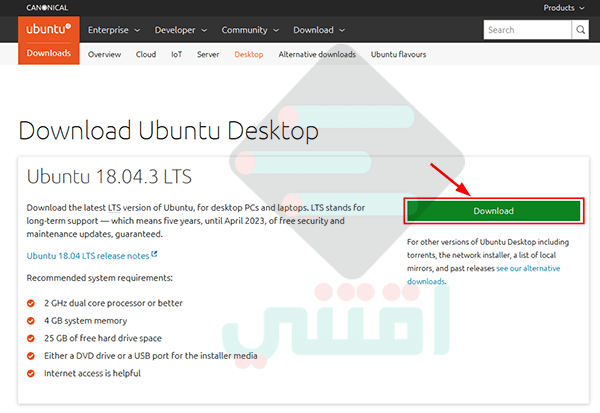Open the Download menu in navbar
This screenshot has height=413, width=600.
(x=319, y=30)
